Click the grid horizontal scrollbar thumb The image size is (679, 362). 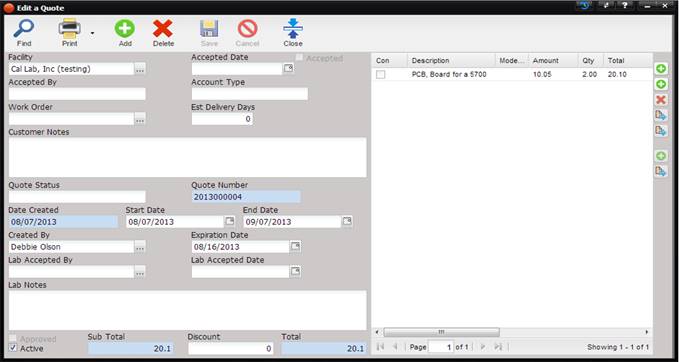point(441,332)
